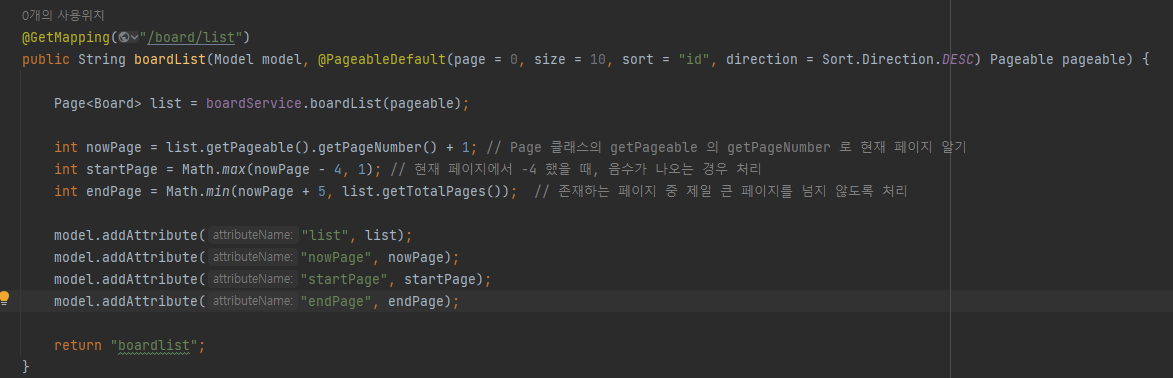
Task: Click the Math.max method call
Action: click(206, 169)
